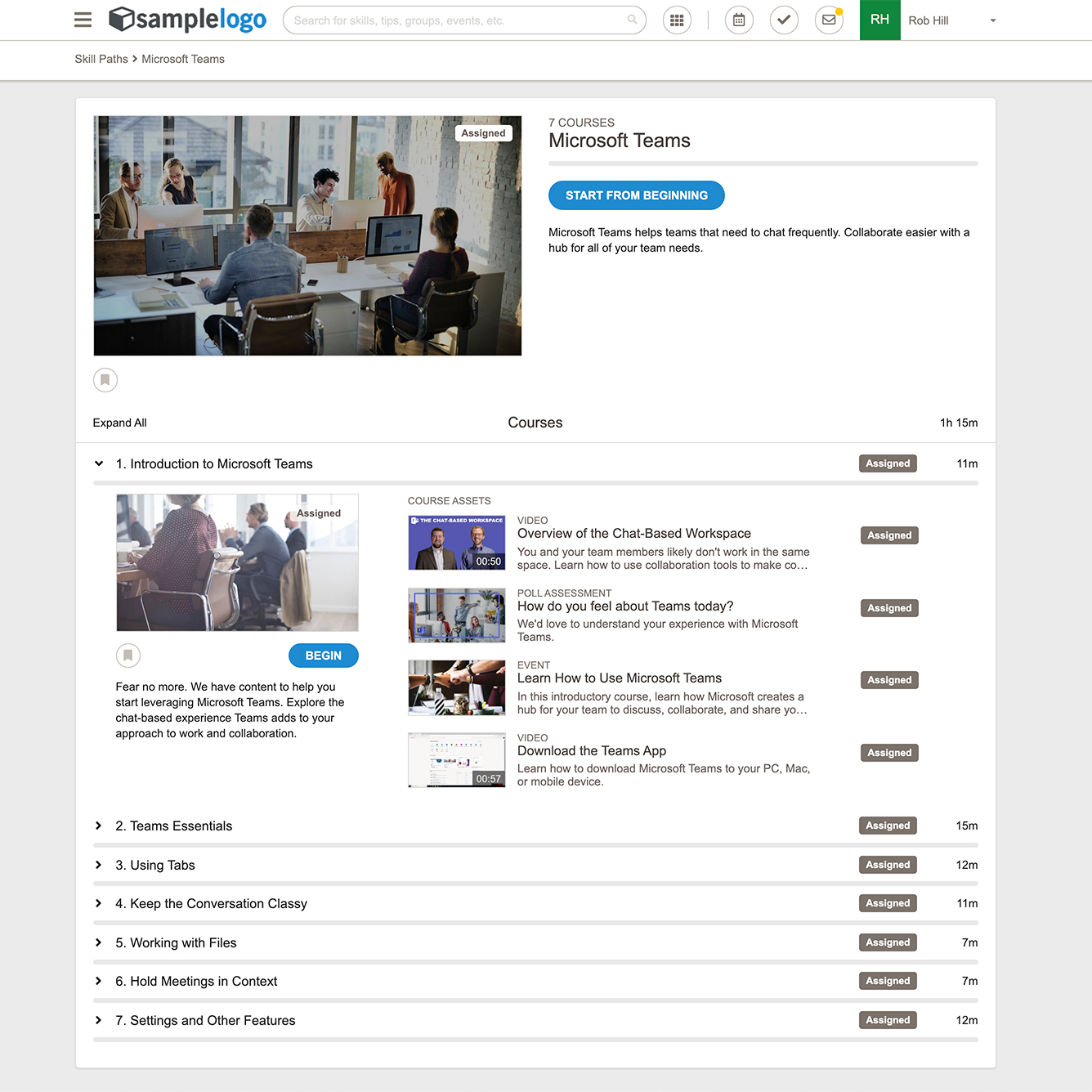Click the Expand All link

(119, 423)
